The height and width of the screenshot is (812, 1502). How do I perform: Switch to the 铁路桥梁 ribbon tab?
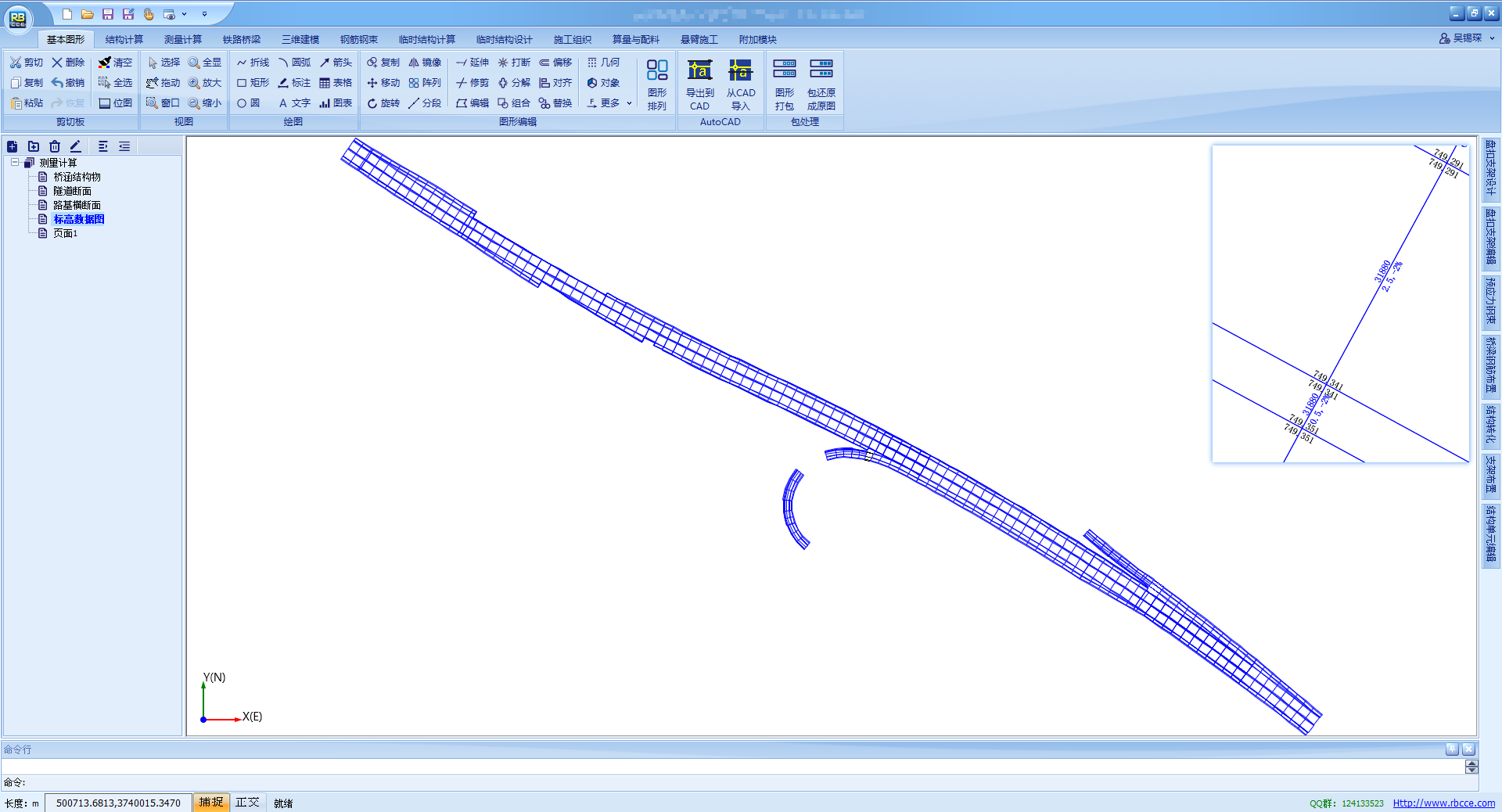[242, 39]
